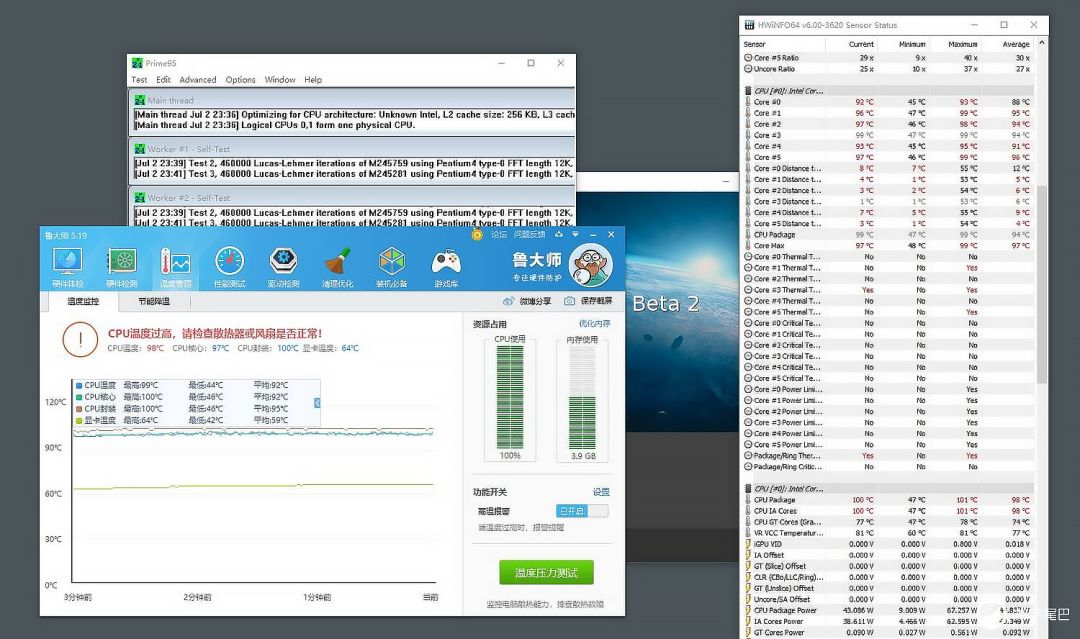This screenshot has height=639, width=1080.
Task: Select Uncore Ratio row in HWiNFO
Action: click(x=887, y=69)
